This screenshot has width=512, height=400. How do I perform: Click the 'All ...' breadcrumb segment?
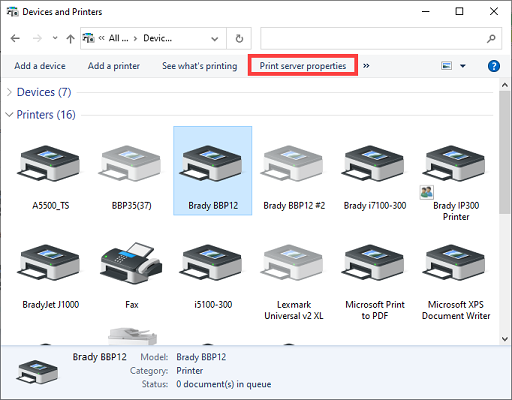pyautogui.click(x=119, y=38)
